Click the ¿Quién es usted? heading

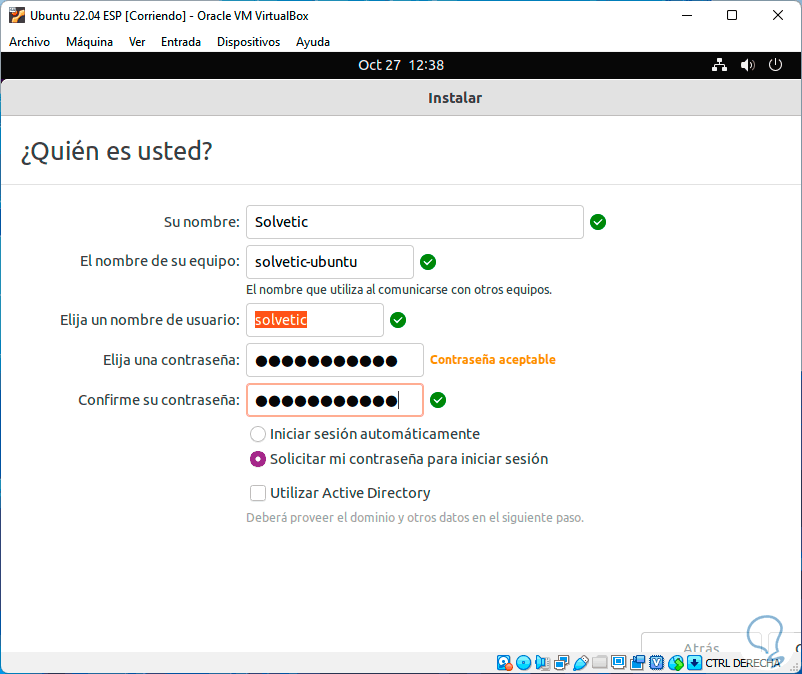(x=117, y=151)
